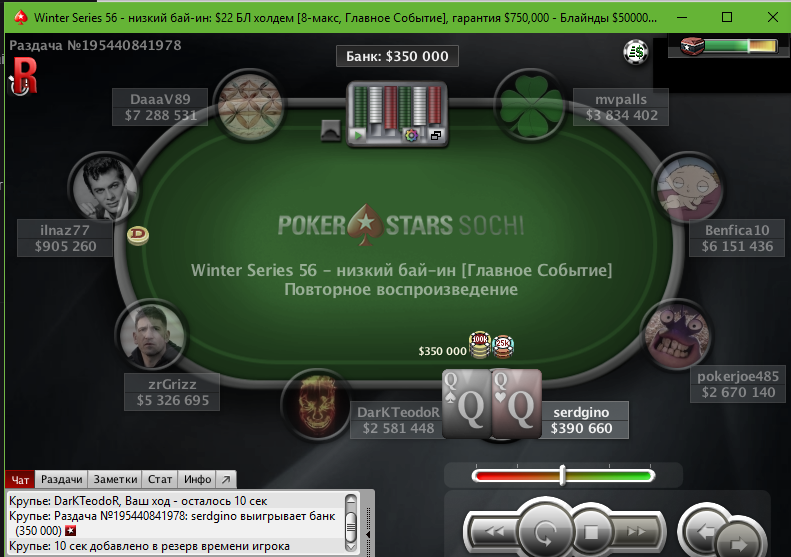Click the window layout icon on chip tray

(435, 135)
